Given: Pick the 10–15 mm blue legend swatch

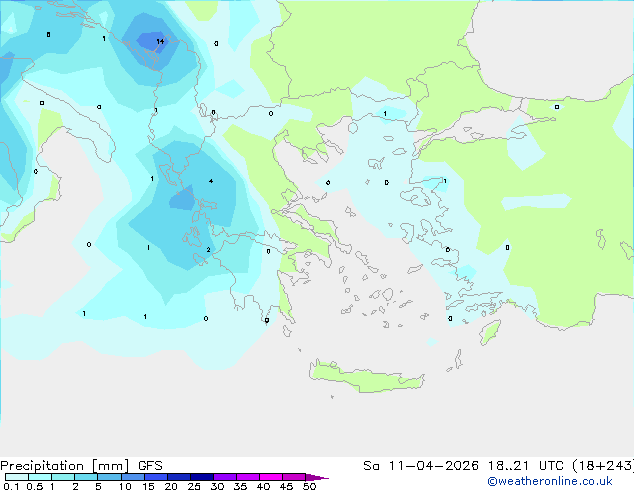Looking at the screenshot, I should pyautogui.click(x=132, y=477).
